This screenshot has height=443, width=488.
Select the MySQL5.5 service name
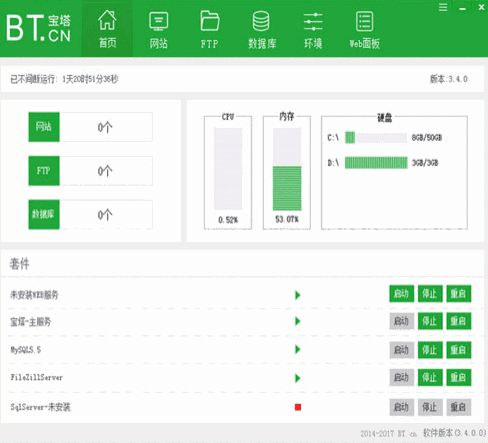(26, 350)
